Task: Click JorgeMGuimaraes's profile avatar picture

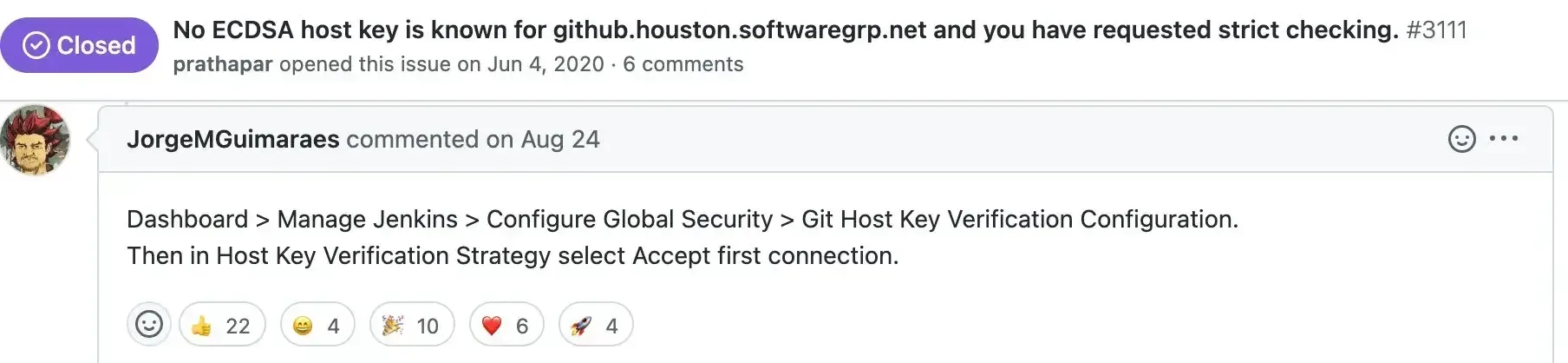Action: [x=36, y=140]
